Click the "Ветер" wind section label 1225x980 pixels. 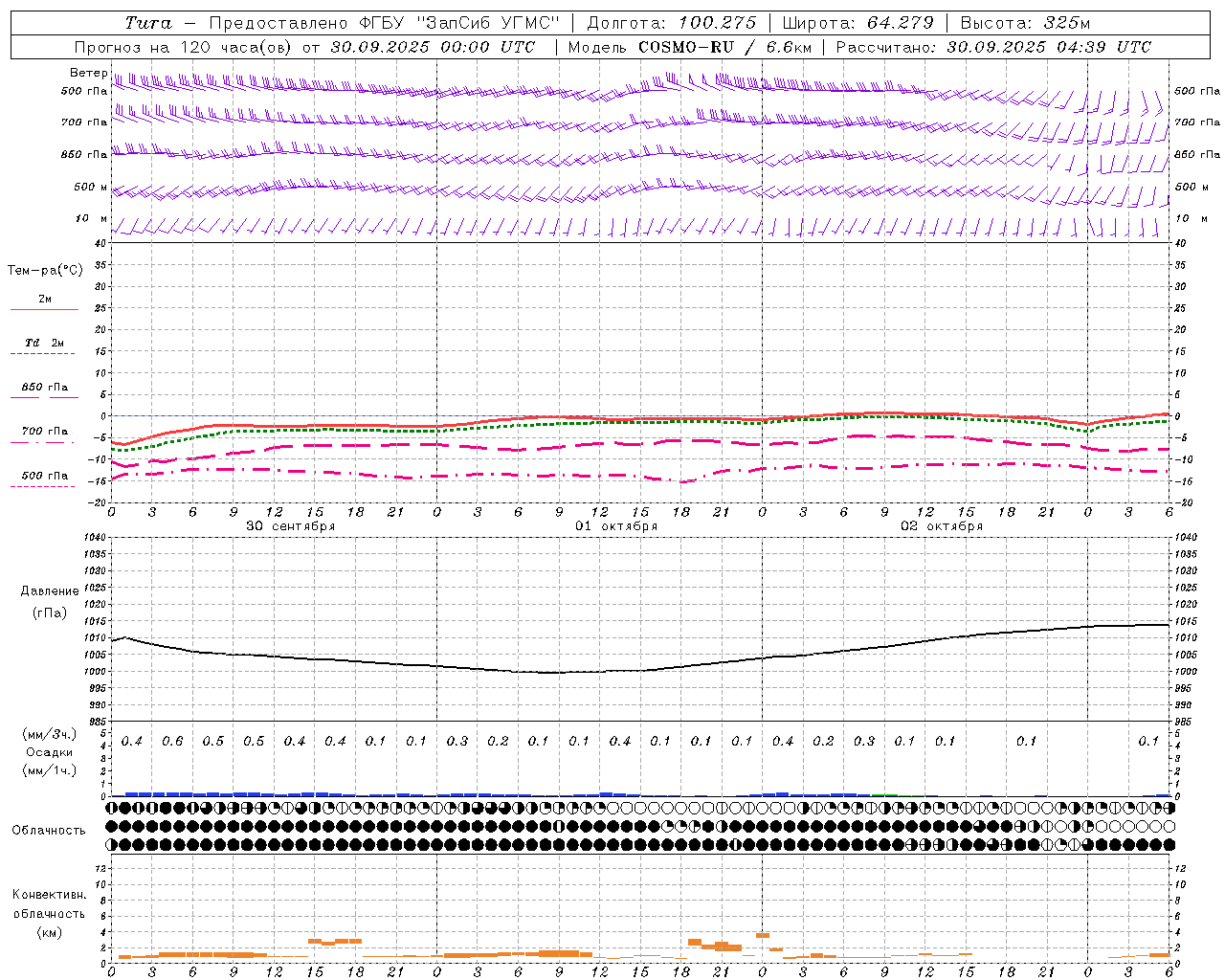[x=89, y=73]
